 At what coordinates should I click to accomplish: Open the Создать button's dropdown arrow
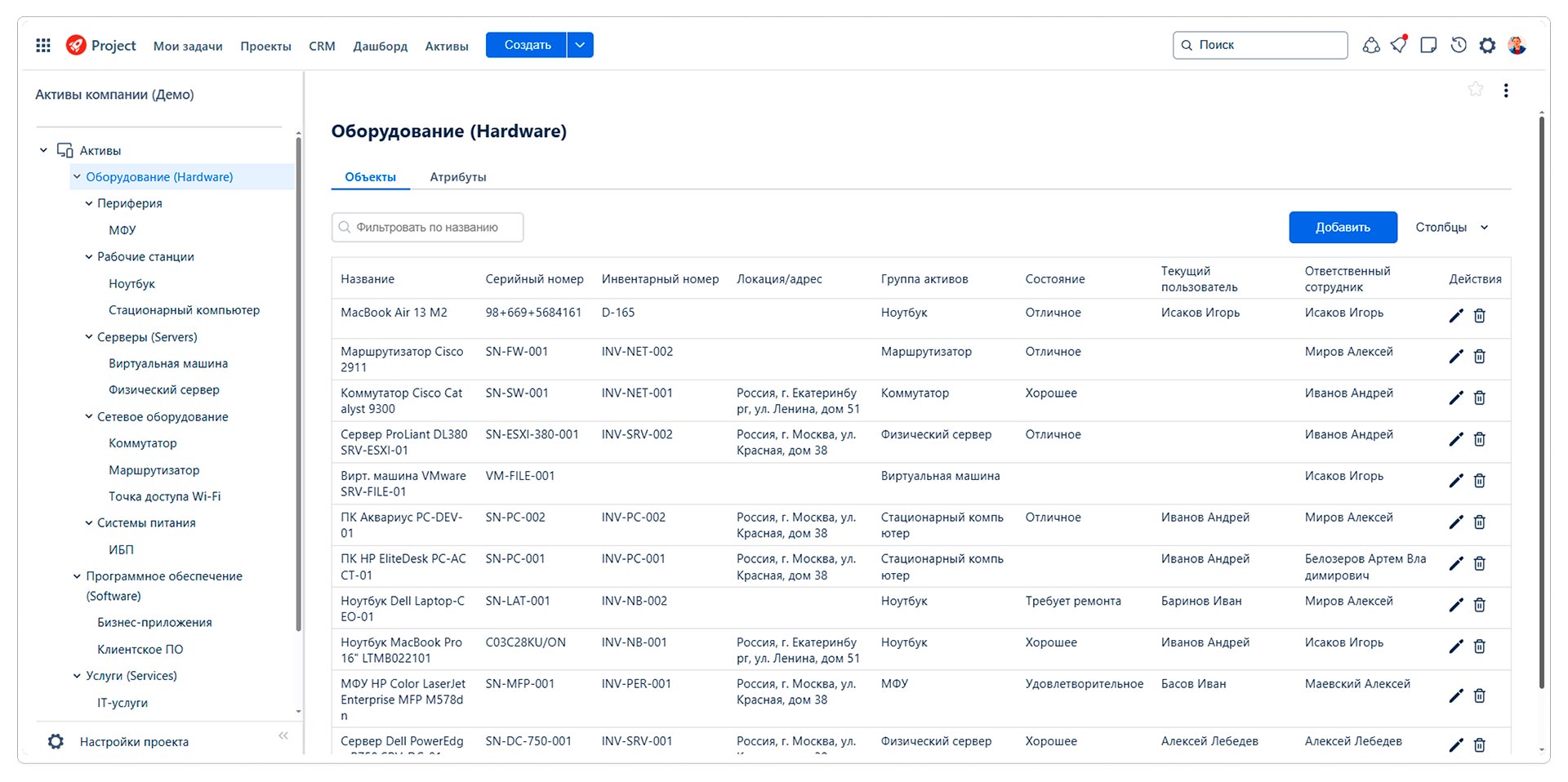coord(580,45)
